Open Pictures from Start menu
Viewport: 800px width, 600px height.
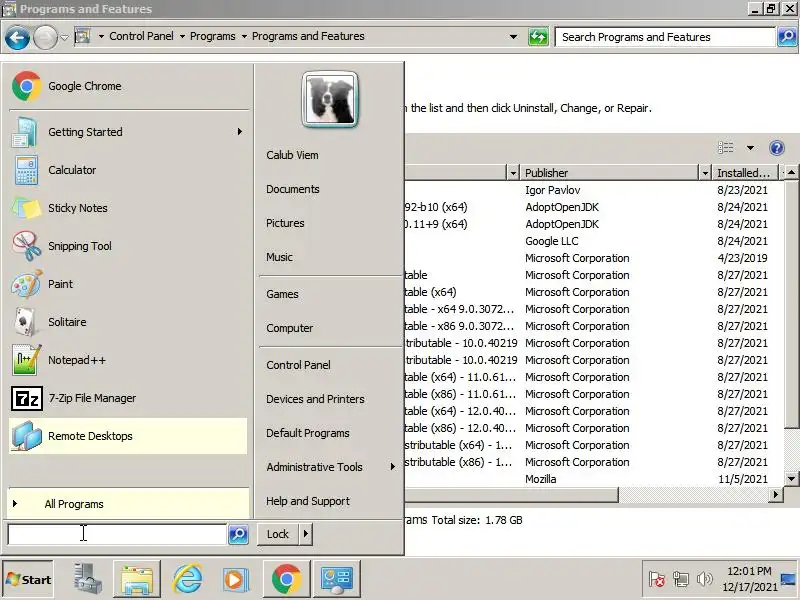tap(285, 223)
